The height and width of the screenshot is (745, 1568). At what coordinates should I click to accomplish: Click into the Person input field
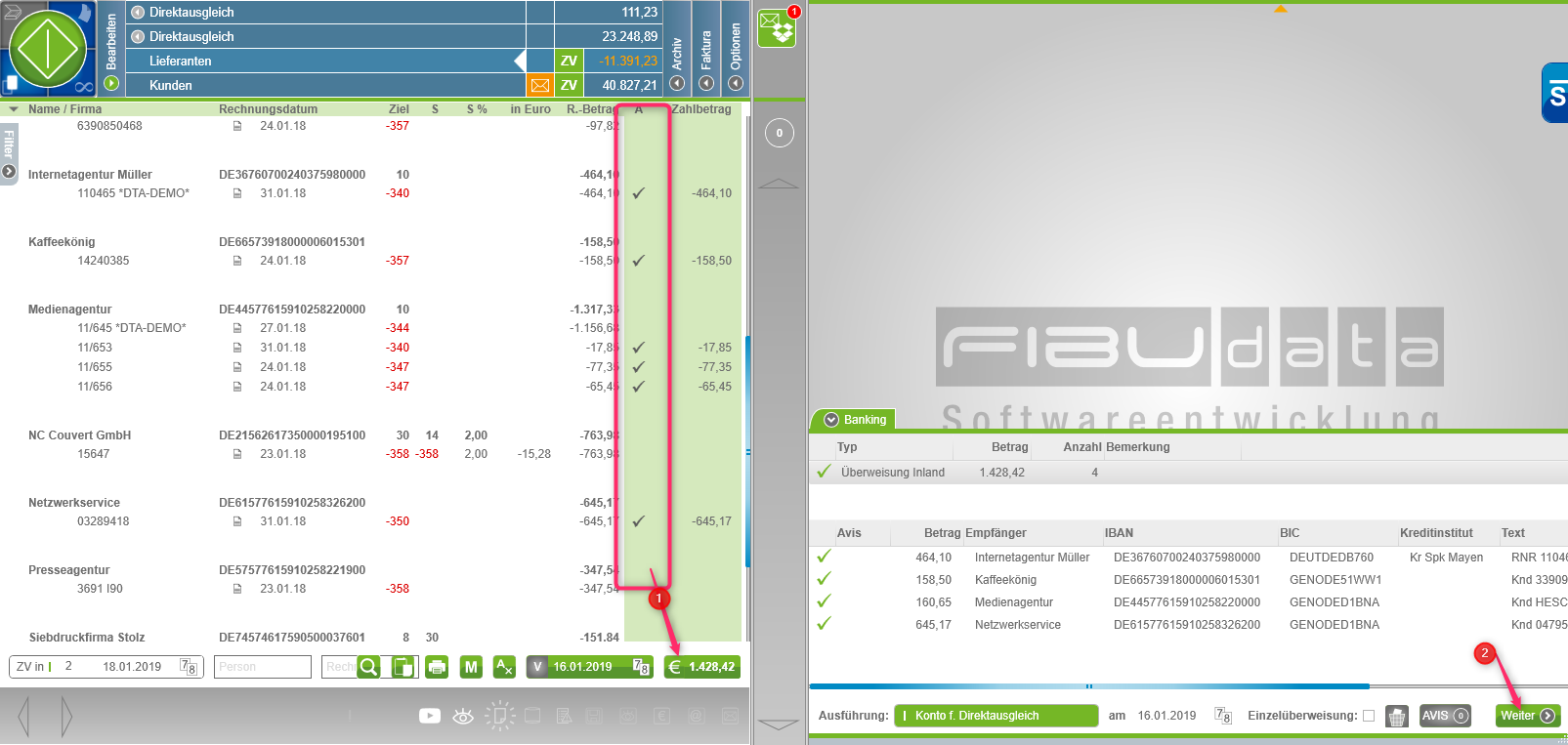click(x=262, y=667)
